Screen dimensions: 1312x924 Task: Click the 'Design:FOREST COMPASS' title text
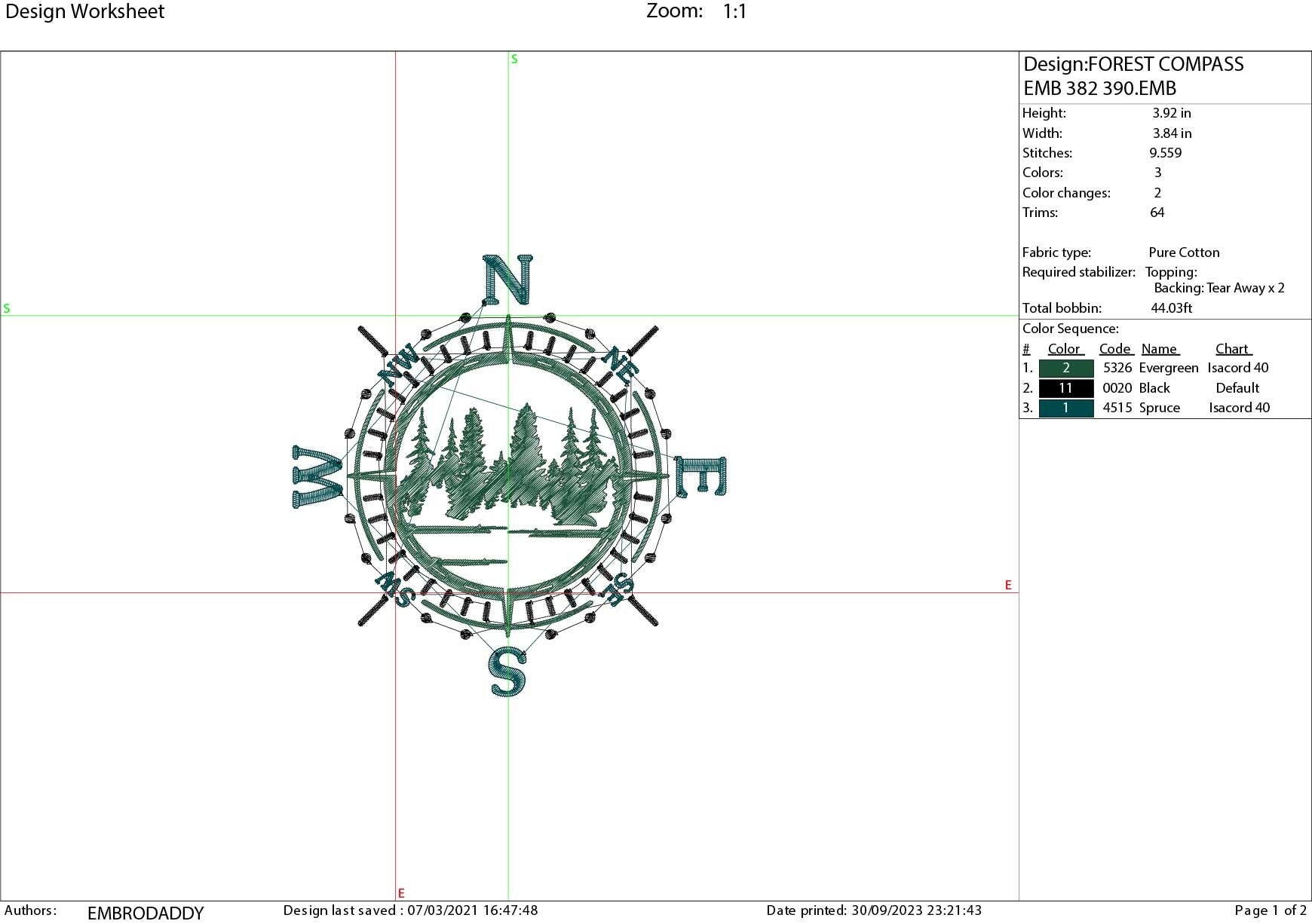click(1133, 64)
